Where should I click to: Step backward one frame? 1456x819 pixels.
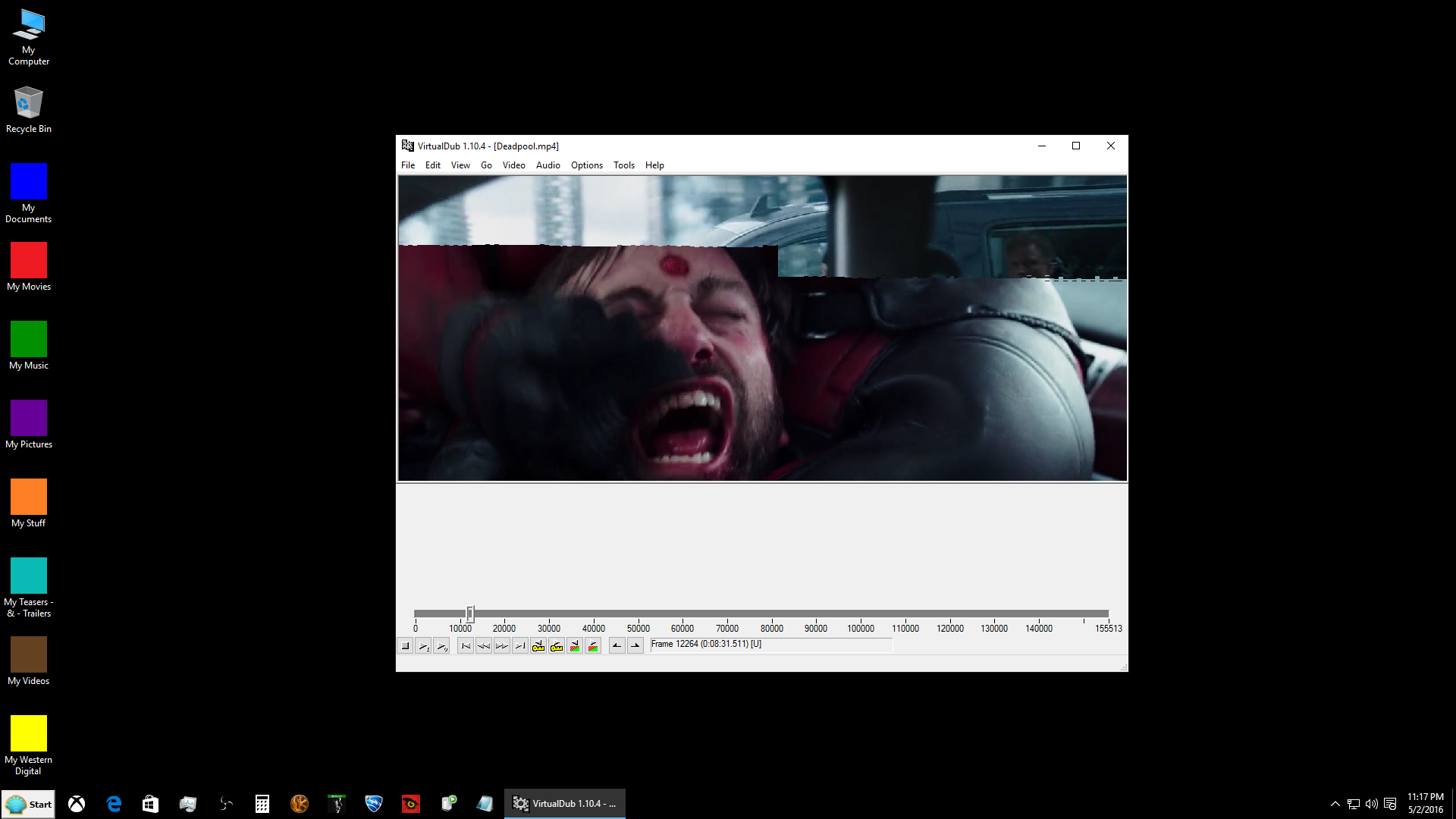tap(484, 646)
